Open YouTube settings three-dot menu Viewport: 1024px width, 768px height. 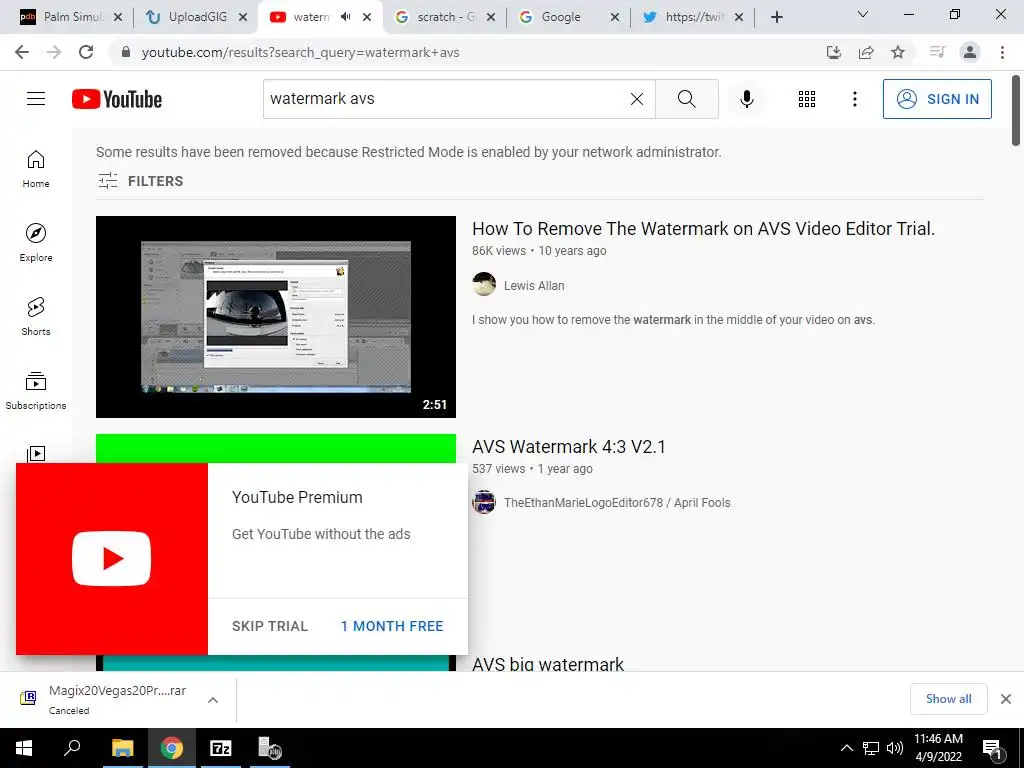tap(854, 99)
